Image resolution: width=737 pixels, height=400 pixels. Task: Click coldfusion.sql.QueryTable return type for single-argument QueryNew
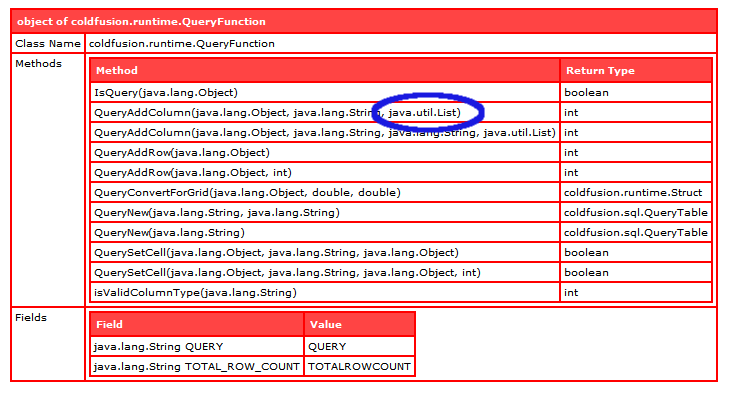click(636, 233)
